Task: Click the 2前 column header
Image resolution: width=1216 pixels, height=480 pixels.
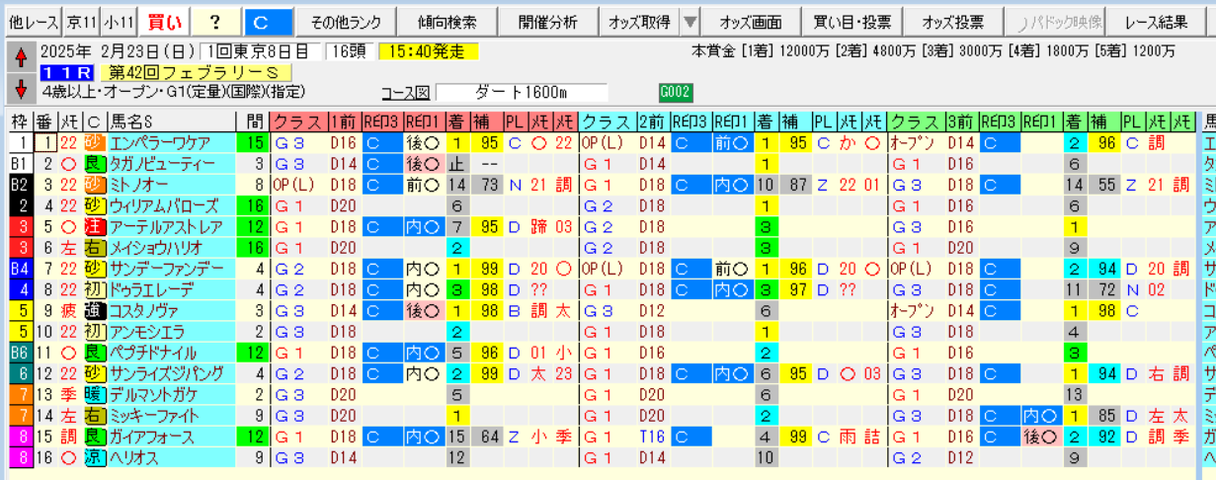Action: [x=654, y=122]
